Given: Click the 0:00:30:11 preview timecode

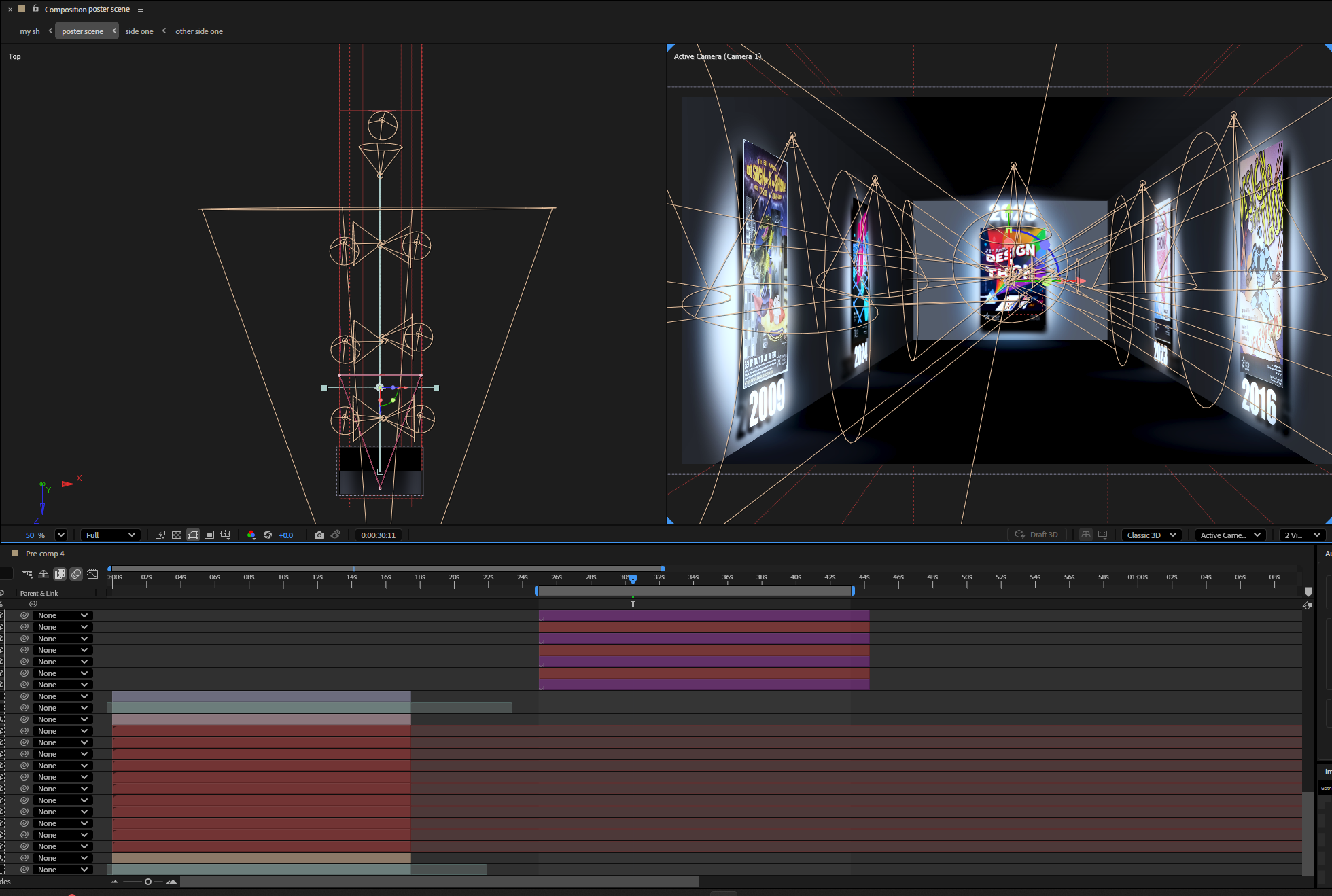Looking at the screenshot, I should (378, 535).
